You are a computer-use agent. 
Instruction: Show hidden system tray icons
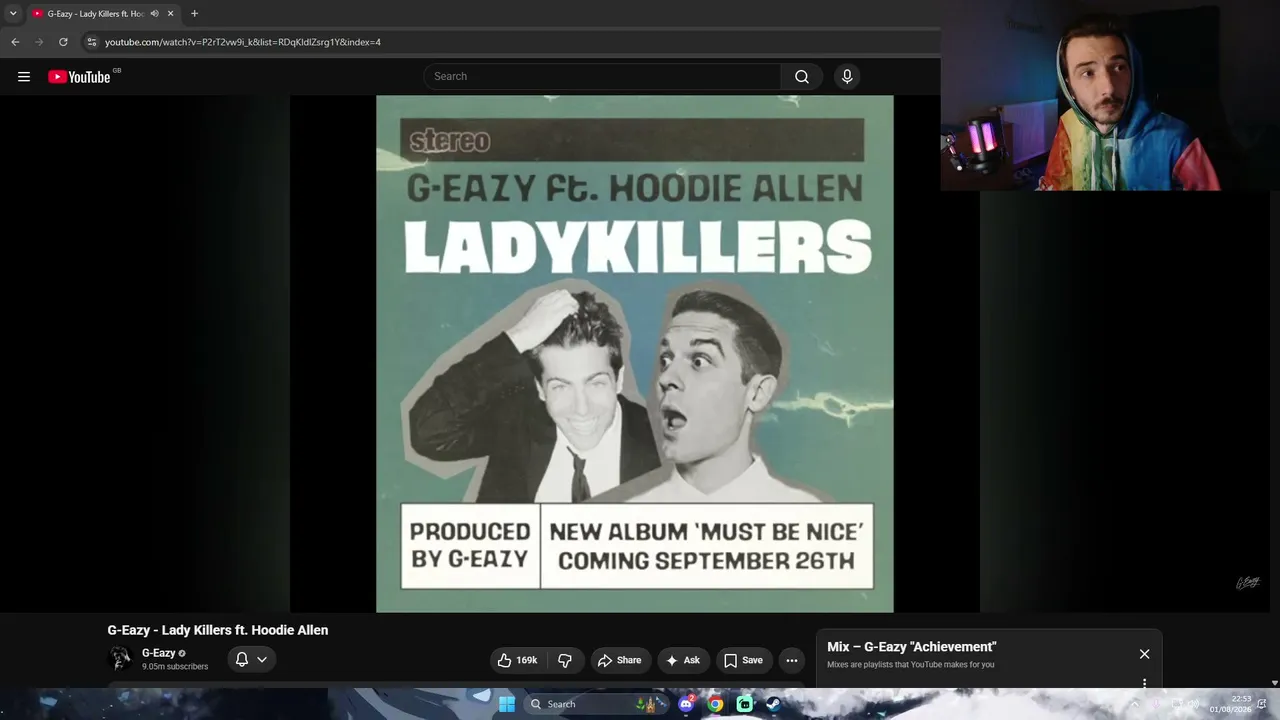point(1134,704)
